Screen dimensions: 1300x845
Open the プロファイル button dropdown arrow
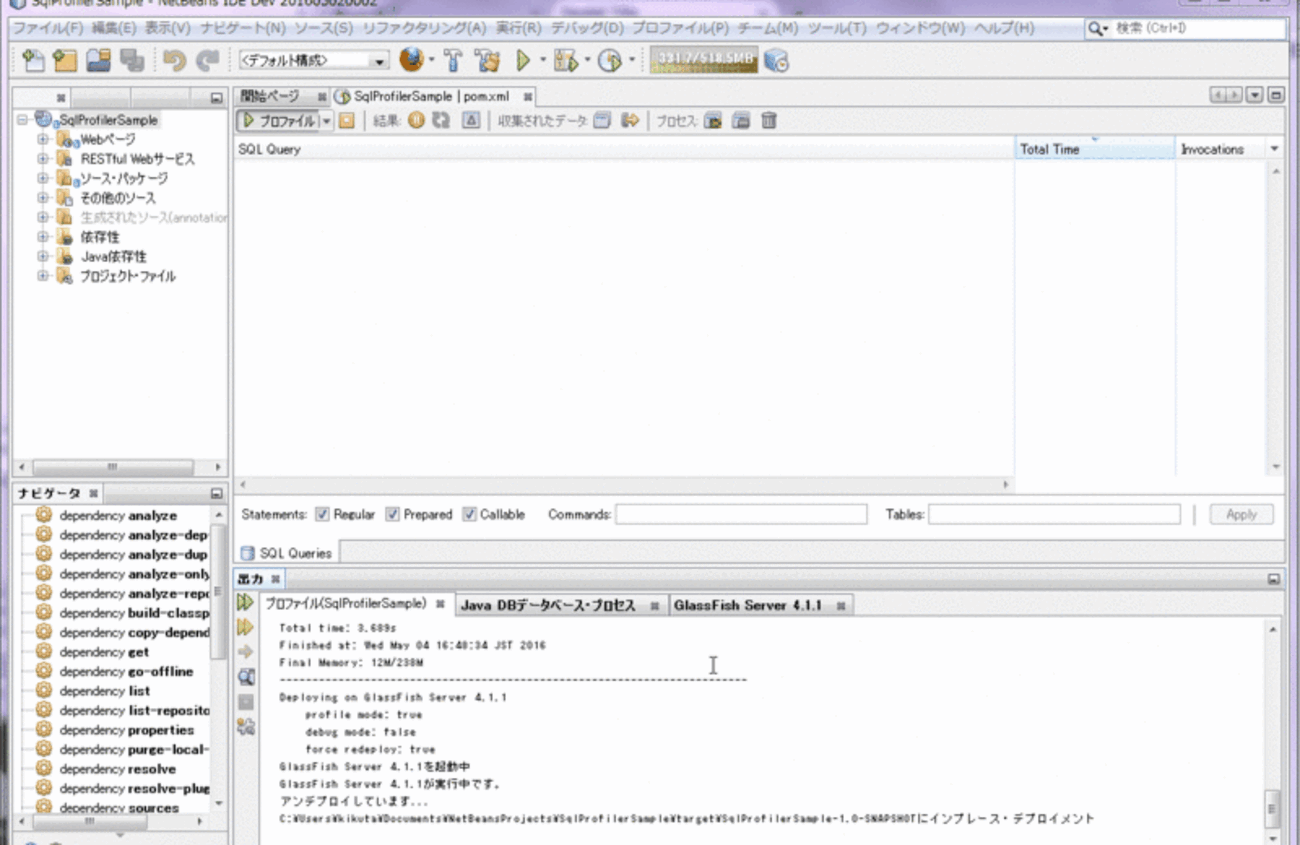point(326,121)
